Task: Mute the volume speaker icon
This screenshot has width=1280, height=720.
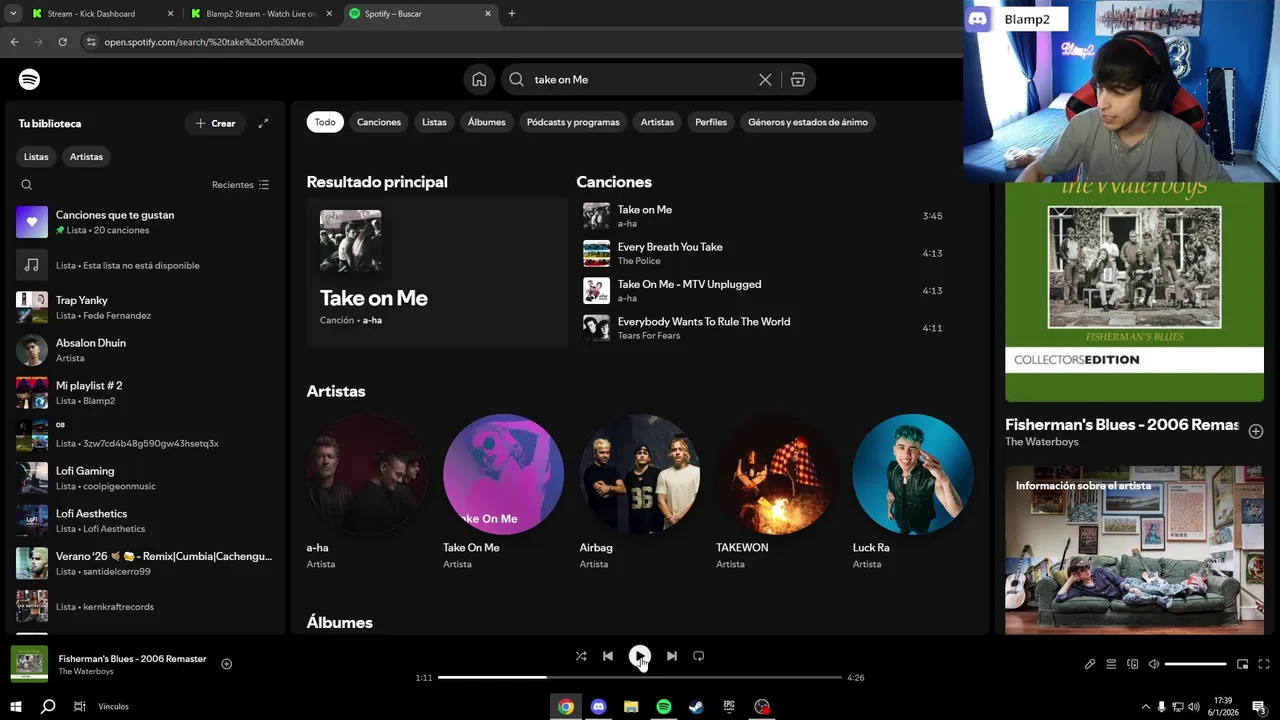Action: (1154, 664)
